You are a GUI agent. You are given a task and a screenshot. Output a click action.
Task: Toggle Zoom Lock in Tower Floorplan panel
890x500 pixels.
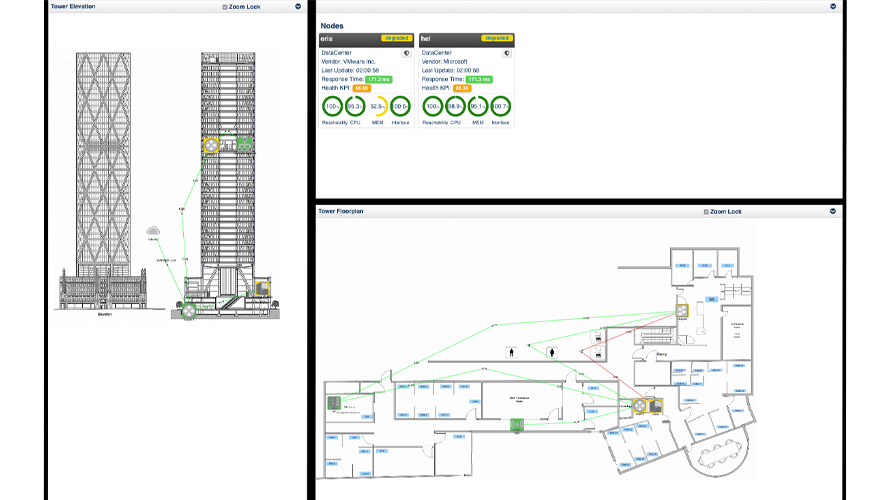(707, 212)
